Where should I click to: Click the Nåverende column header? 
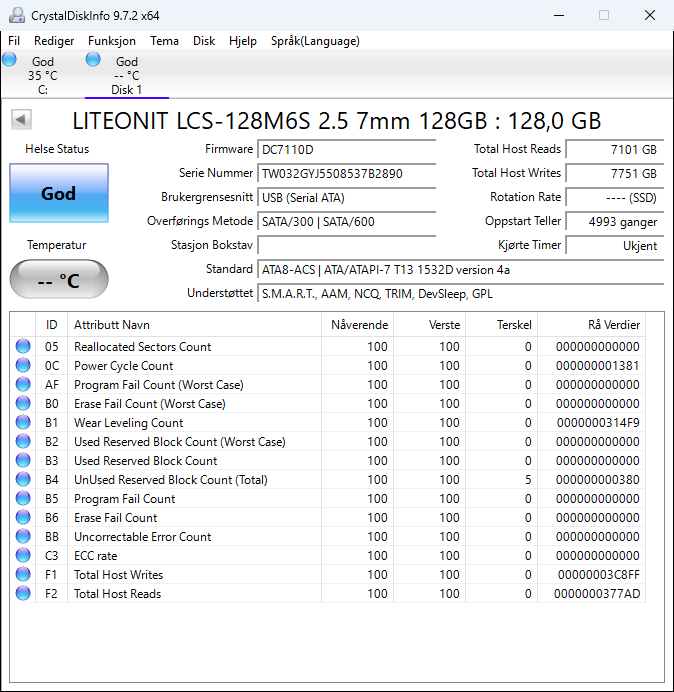tap(358, 325)
